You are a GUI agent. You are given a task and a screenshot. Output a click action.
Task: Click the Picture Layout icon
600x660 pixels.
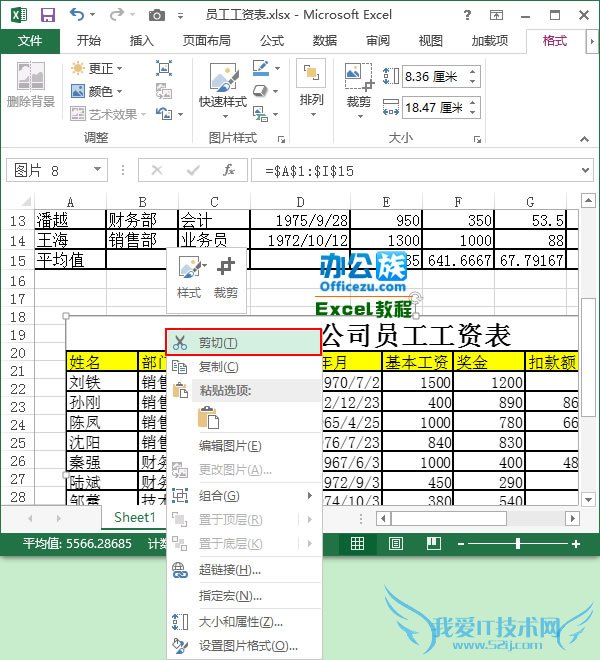(260, 114)
